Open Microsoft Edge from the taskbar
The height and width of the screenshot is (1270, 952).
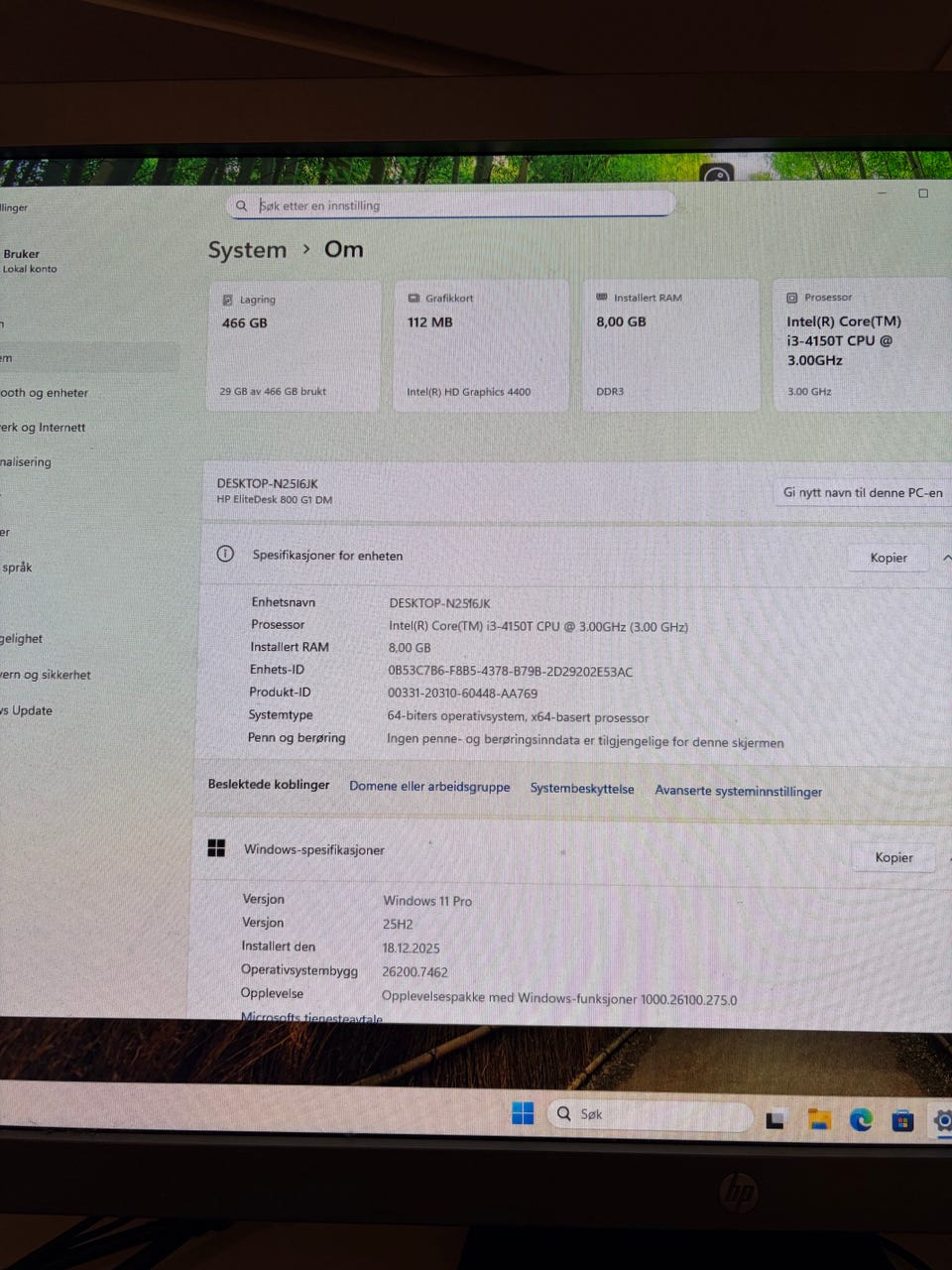pos(861,1120)
